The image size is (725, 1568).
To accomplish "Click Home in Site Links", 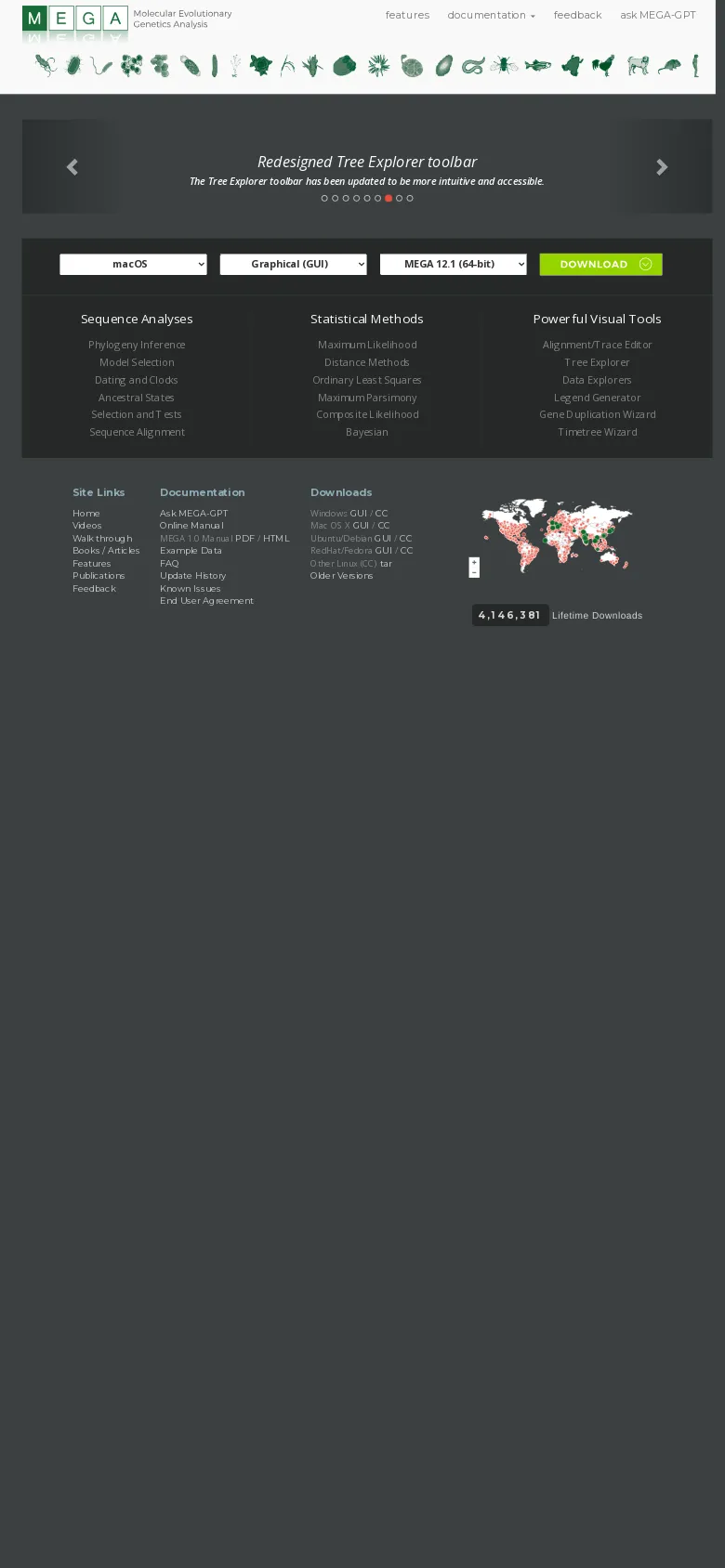I will click(x=86, y=513).
